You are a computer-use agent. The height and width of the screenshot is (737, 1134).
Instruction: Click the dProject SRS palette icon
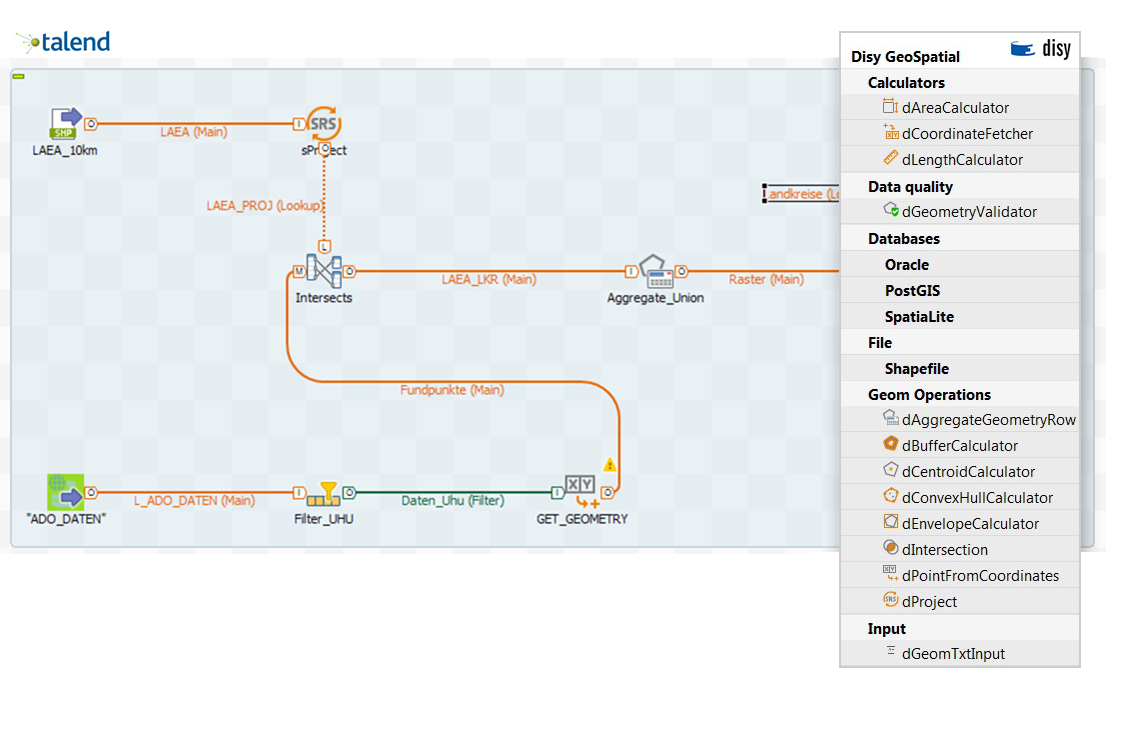[x=891, y=600]
